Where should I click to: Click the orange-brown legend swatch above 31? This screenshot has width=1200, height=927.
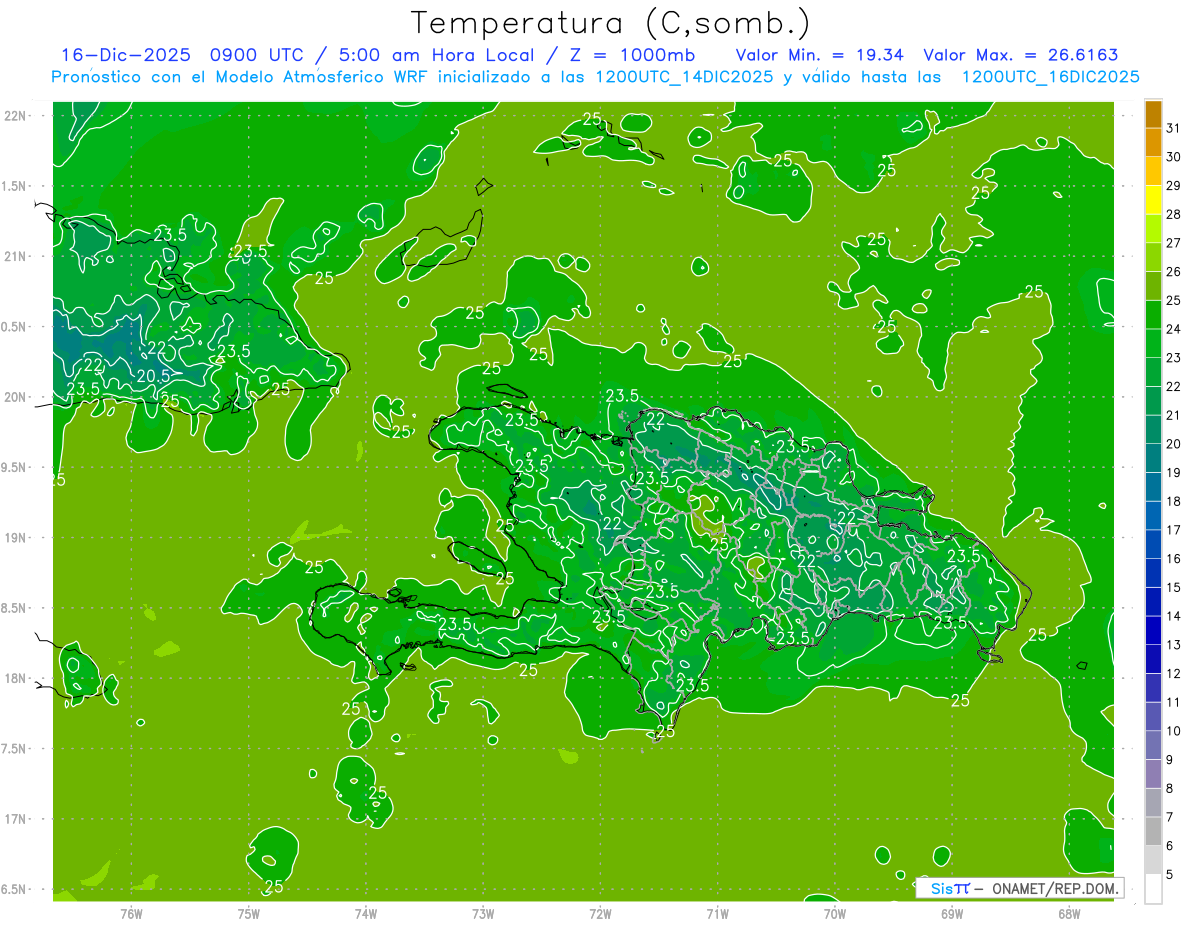(1153, 114)
